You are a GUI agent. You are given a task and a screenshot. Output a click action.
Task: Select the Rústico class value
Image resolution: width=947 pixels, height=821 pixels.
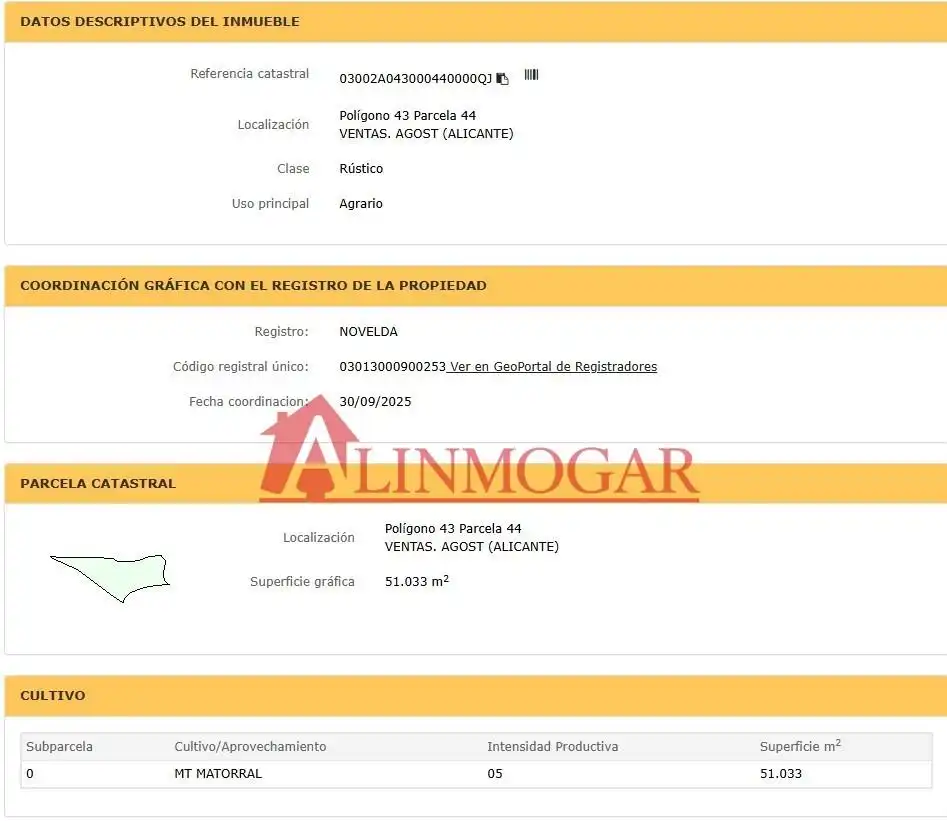click(x=361, y=169)
